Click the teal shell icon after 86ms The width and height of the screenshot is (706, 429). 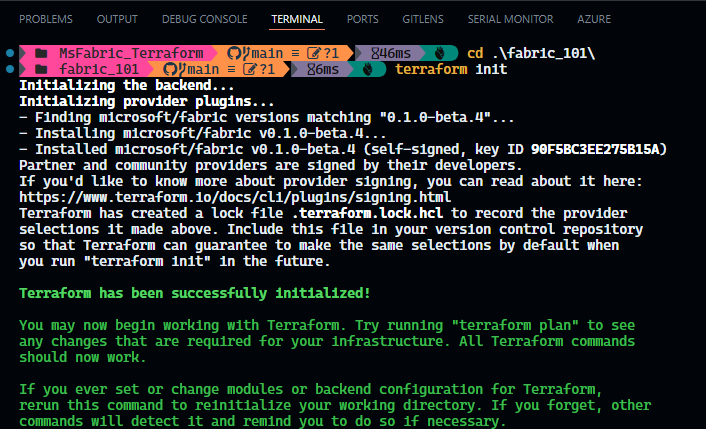[368, 69]
